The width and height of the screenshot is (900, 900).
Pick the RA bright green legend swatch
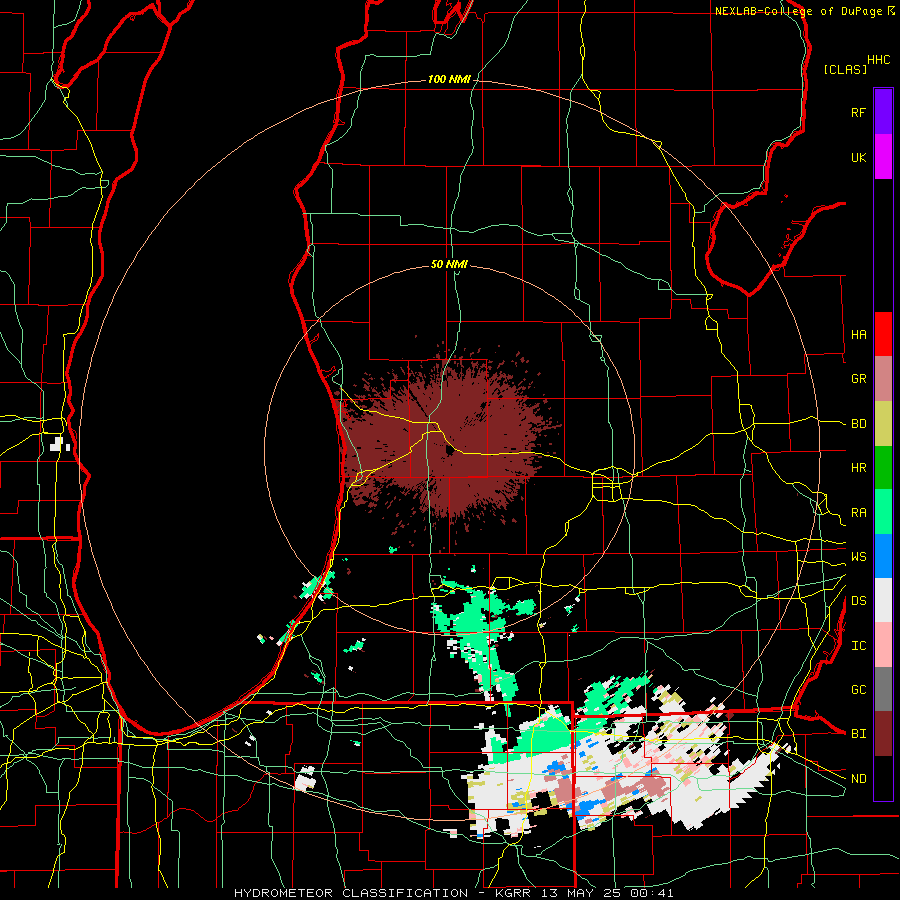pos(883,512)
